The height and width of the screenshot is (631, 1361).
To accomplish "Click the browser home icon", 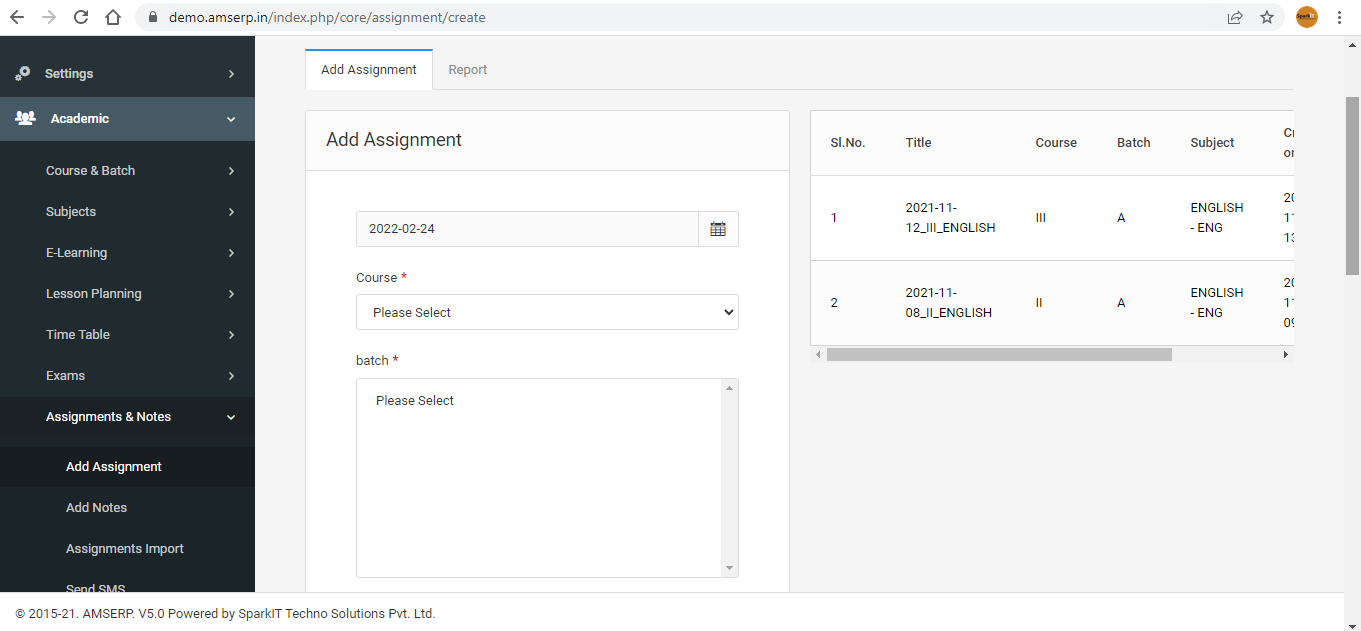I will (111, 17).
